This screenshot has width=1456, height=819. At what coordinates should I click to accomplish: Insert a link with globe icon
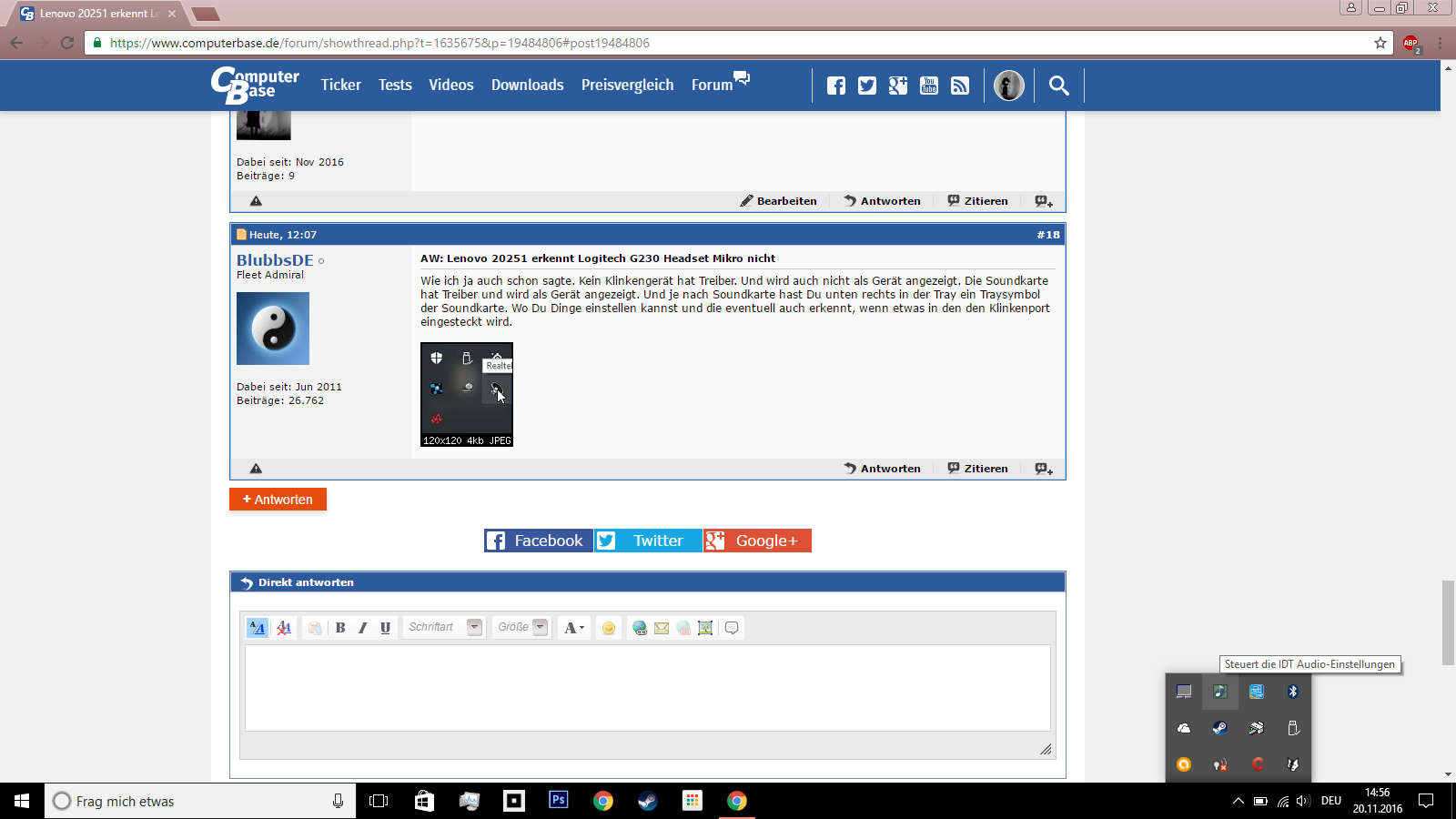point(640,628)
